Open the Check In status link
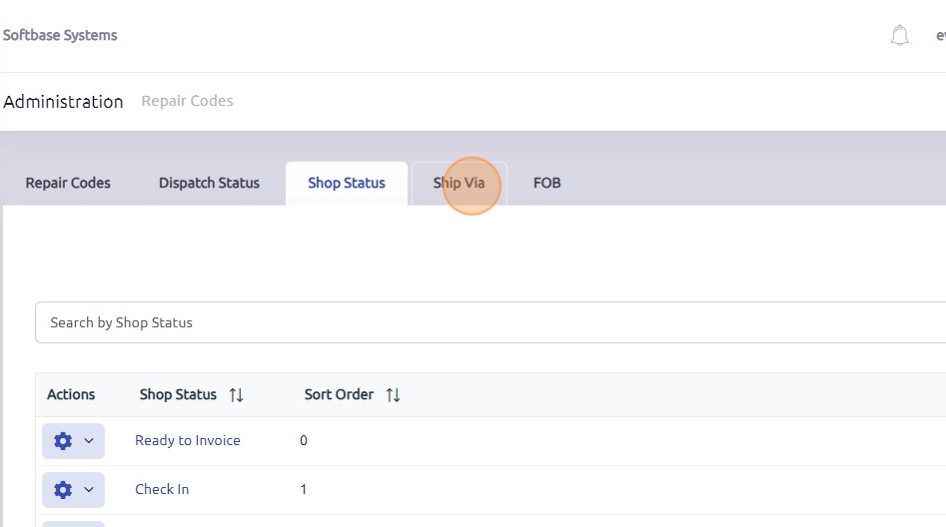The image size is (946, 527). coord(162,490)
